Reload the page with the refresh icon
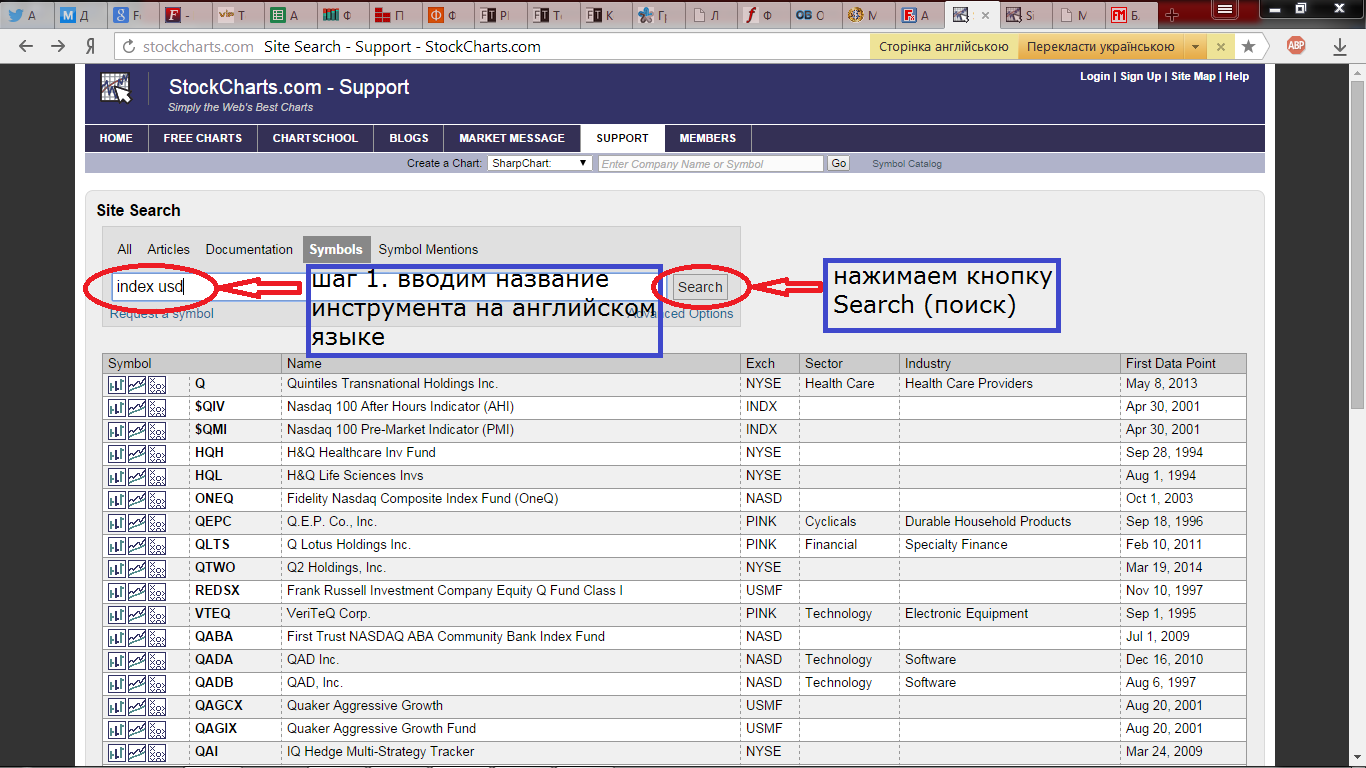This screenshot has height=768, width=1366. click(127, 46)
